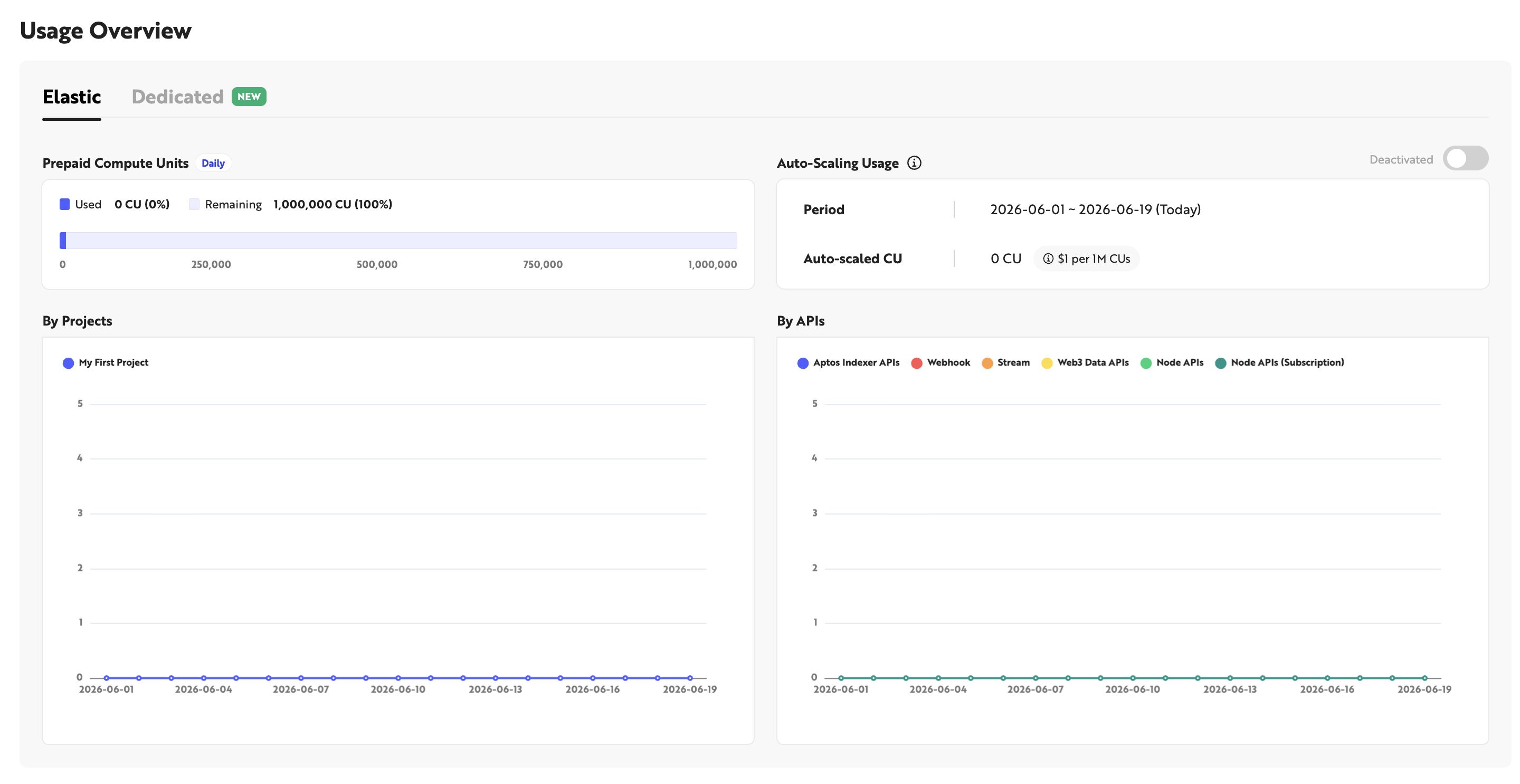Toggle Stream legend entry
Screen dimensions: 1520x784
[1005, 362]
